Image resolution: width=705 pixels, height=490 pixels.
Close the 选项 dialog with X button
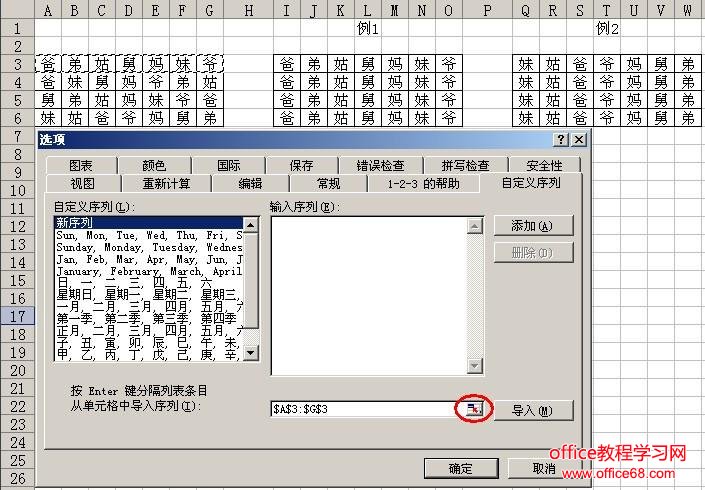[x=579, y=139]
